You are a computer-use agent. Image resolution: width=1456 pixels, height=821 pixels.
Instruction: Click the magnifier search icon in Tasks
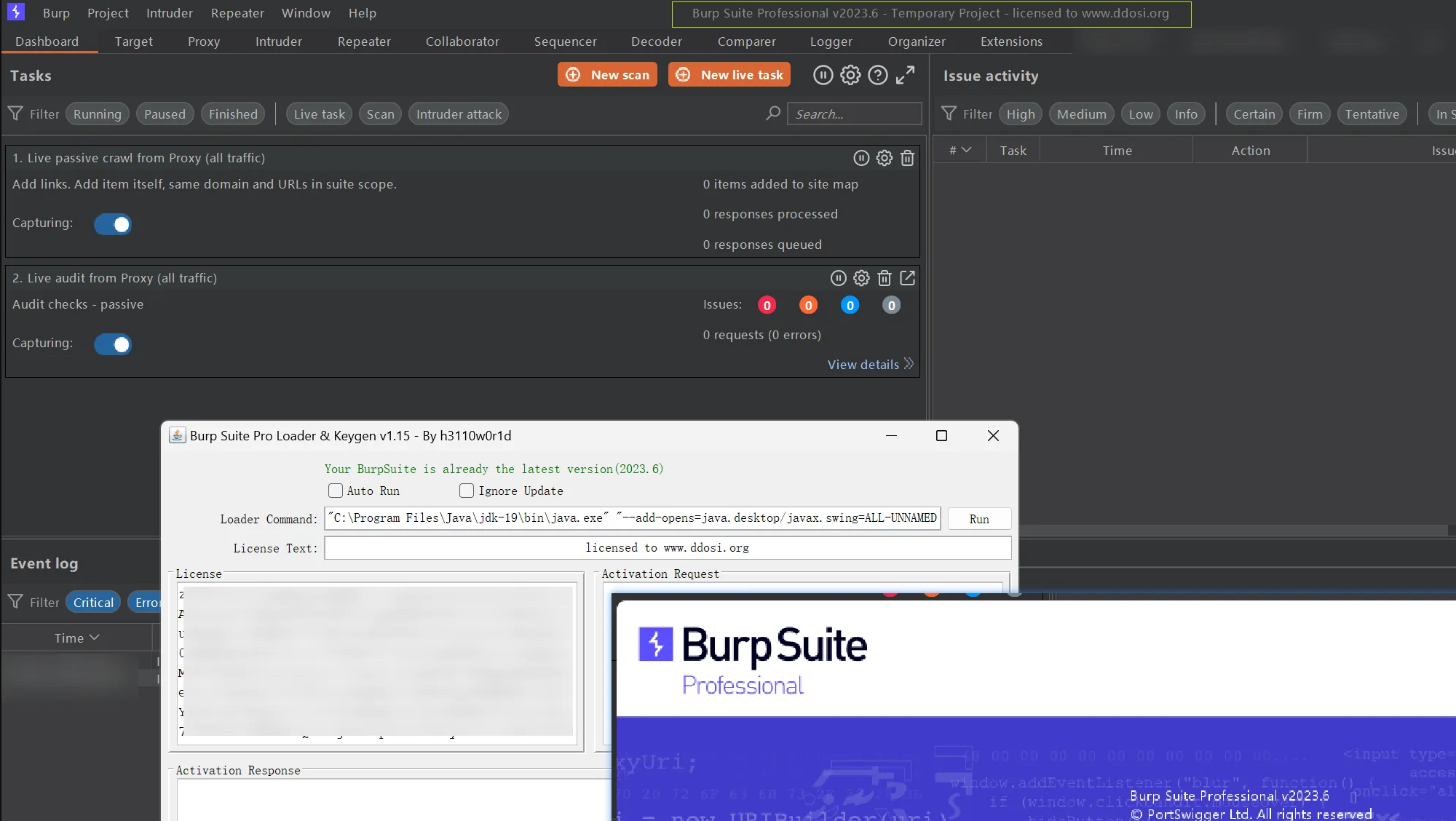773,114
